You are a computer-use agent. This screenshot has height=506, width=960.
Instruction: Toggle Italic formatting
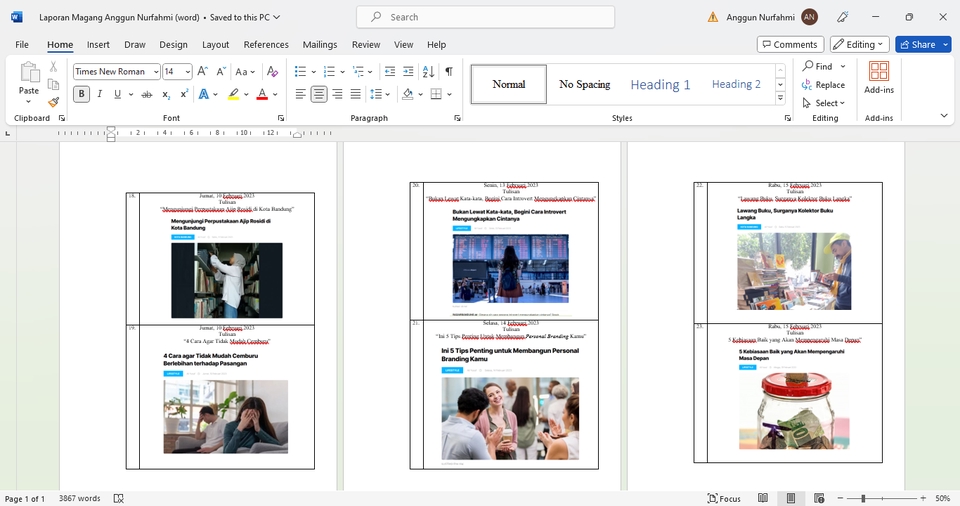click(x=99, y=94)
